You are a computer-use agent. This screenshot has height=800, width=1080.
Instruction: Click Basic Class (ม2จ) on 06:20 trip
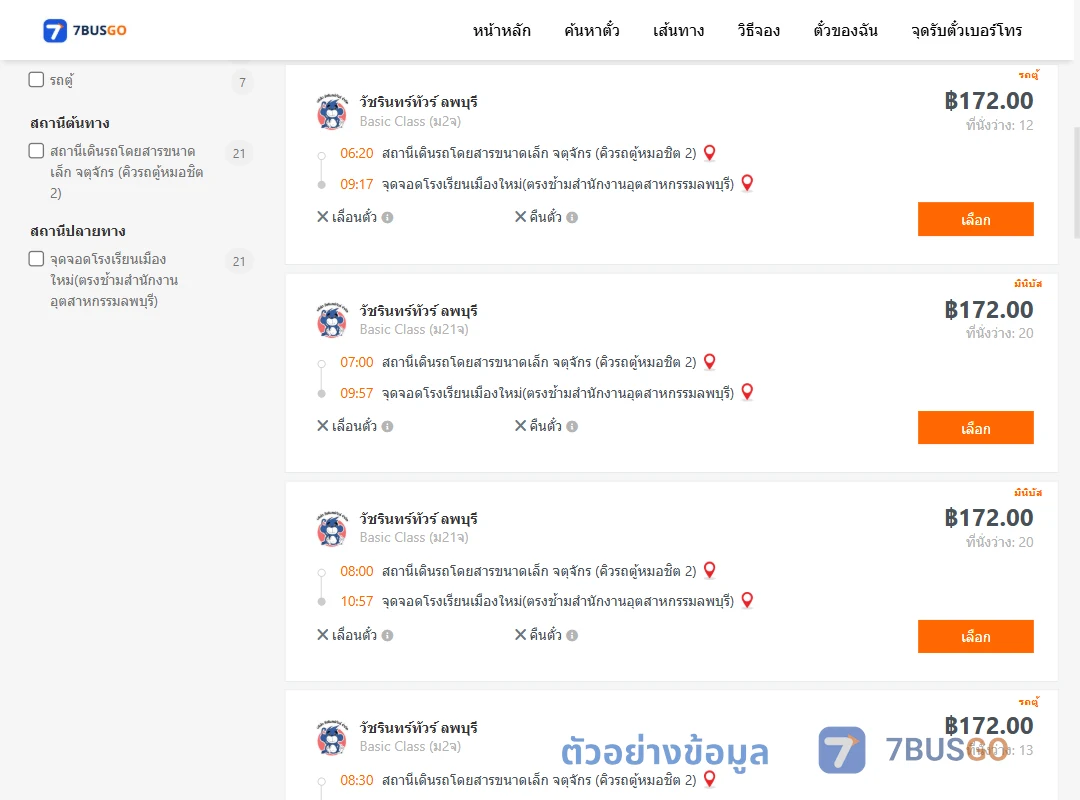(411, 121)
